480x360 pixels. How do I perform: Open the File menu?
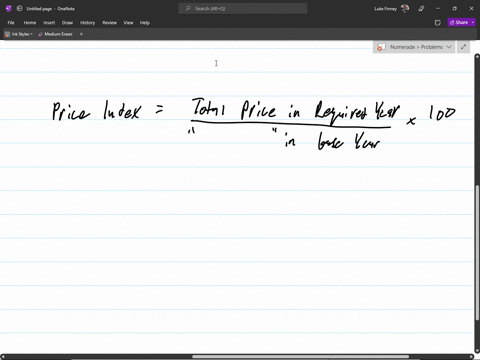click(x=11, y=23)
